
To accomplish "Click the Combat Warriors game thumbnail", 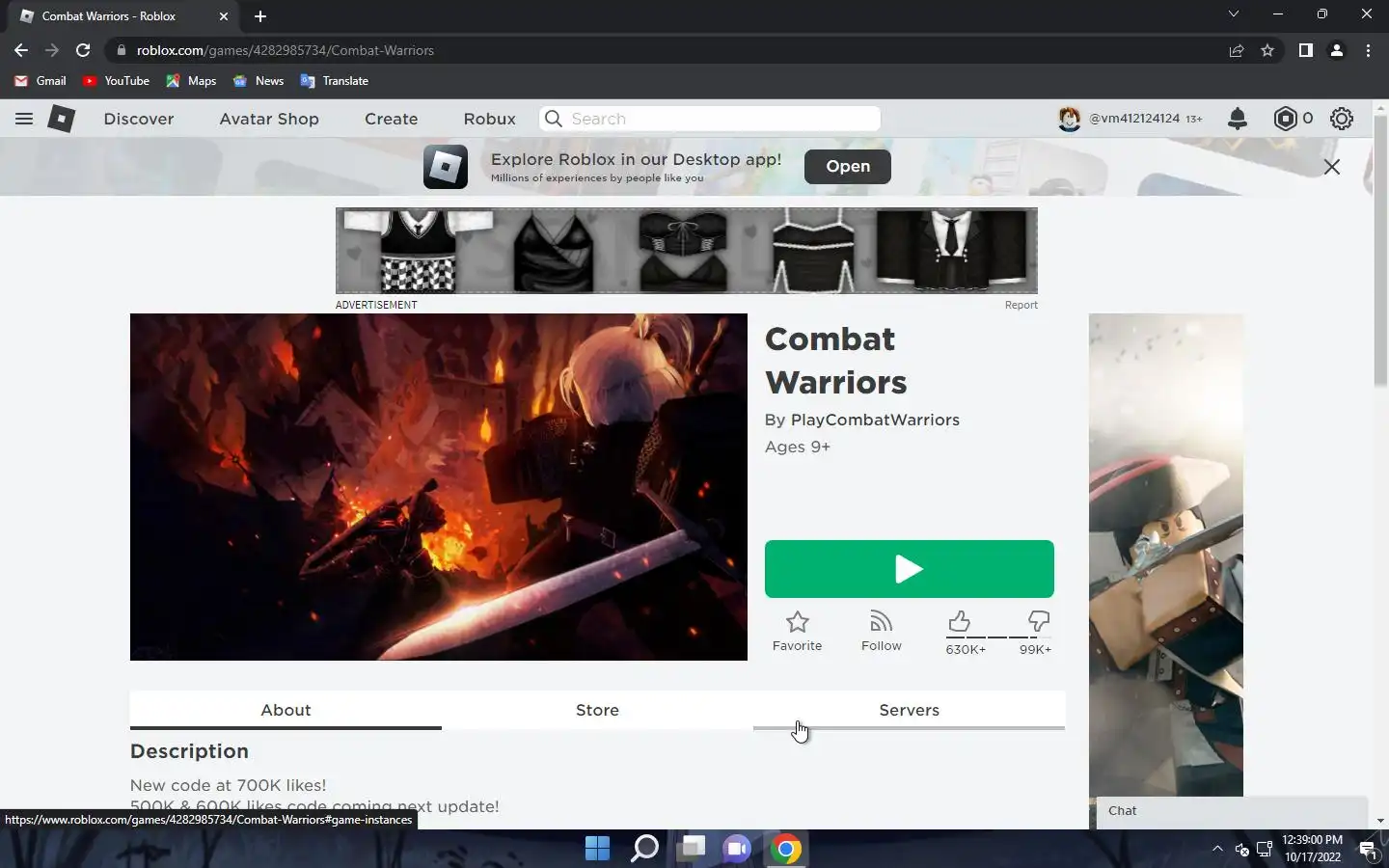I will (x=439, y=487).
